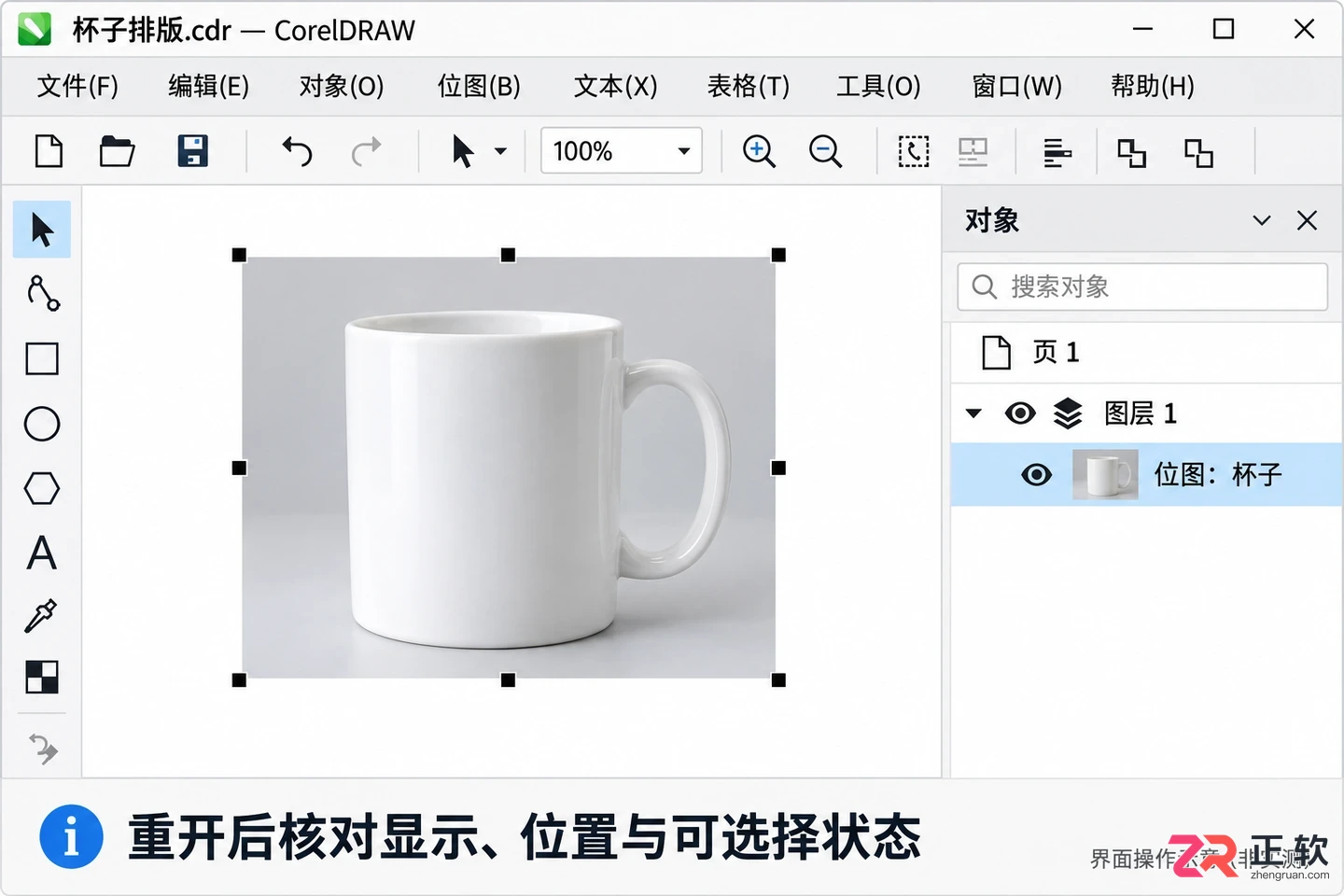Select the Pick tool in the toolbox
Screen dimensions: 1344x896
pyautogui.click(x=42, y=230)
